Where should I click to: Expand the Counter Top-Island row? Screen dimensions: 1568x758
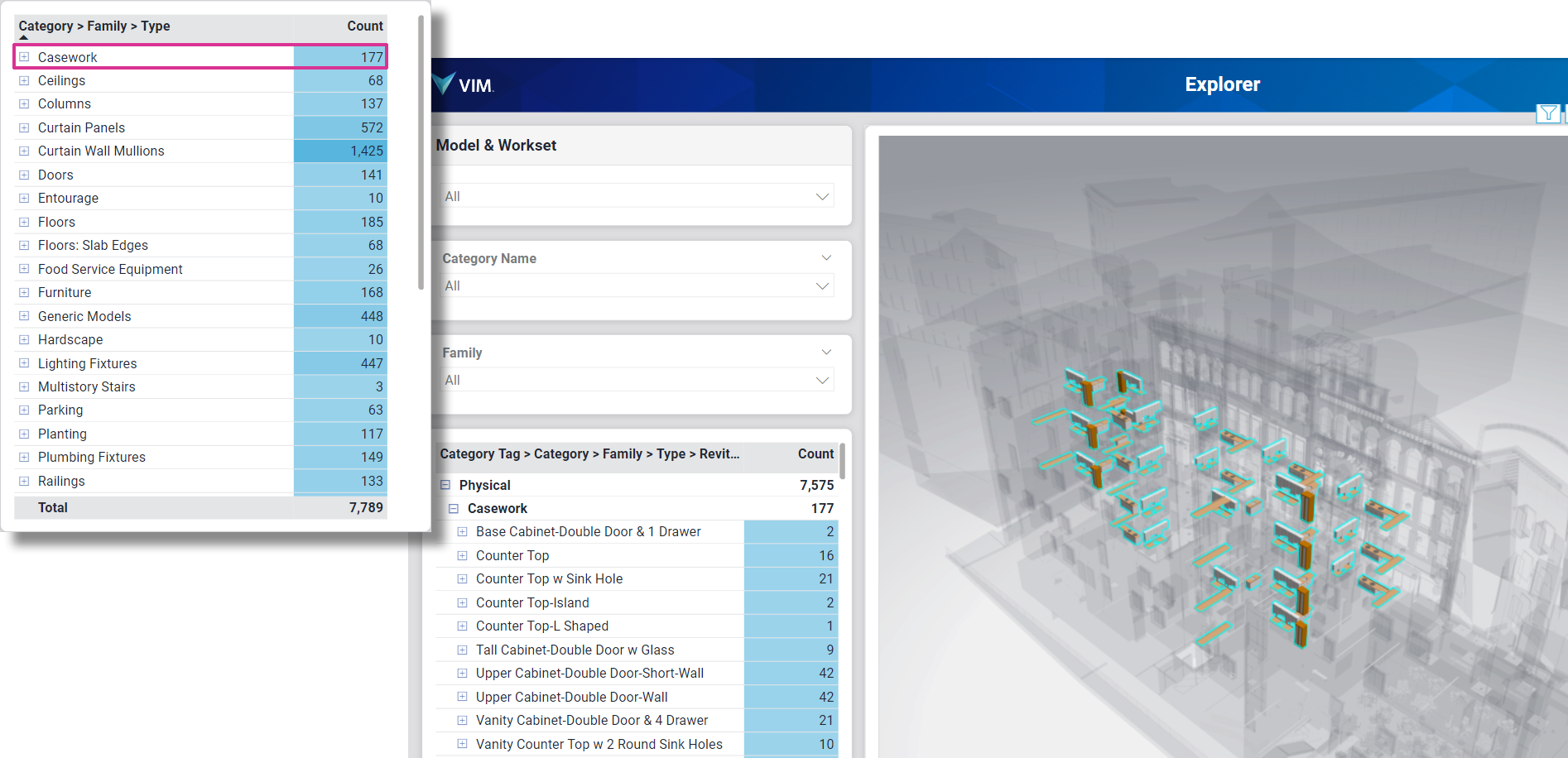[462, 602]
